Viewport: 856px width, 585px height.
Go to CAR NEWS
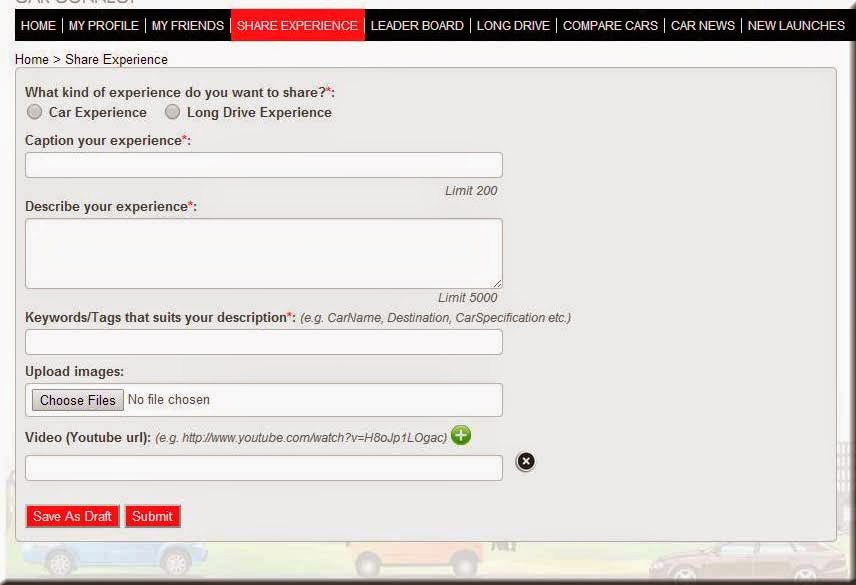tap(703, 26)
